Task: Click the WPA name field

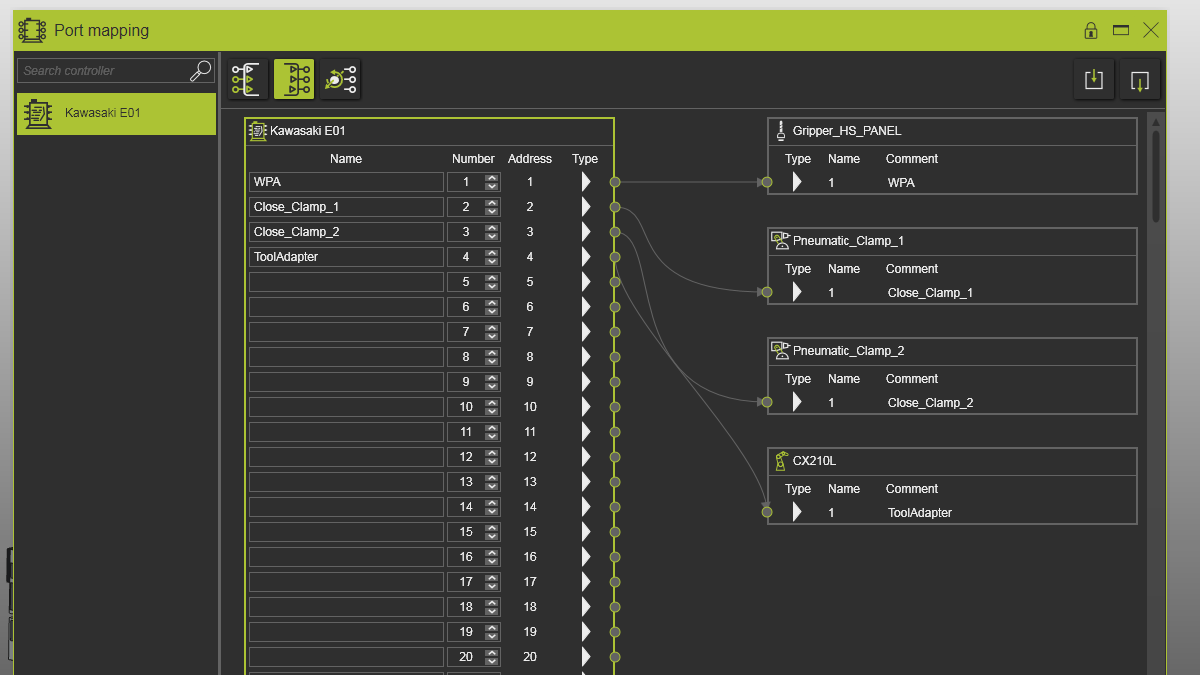Action: tap(346, 182)
